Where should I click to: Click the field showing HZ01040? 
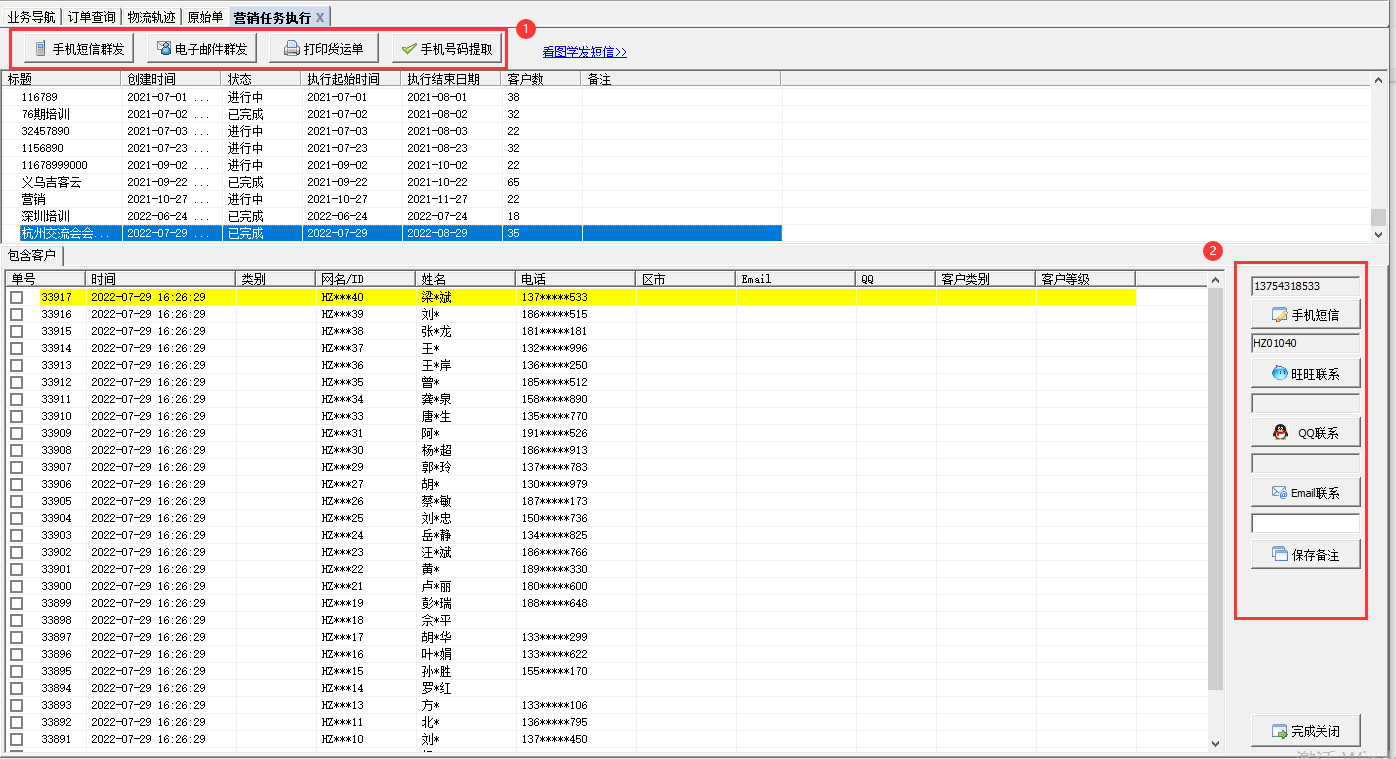pos(1305,343)
